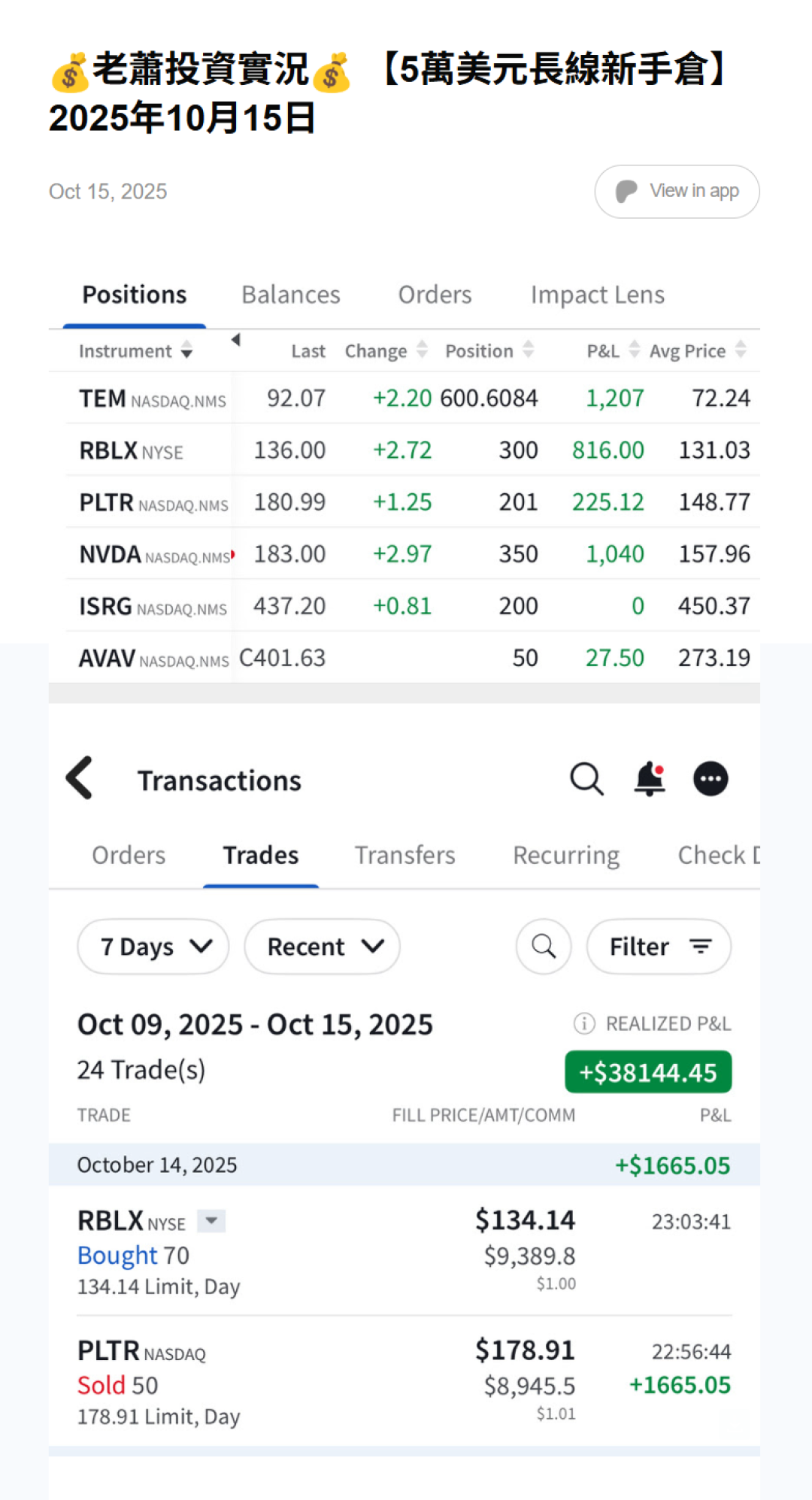Select the NVDA position row
Screen dimensions: 812x1500
[414, 554]
